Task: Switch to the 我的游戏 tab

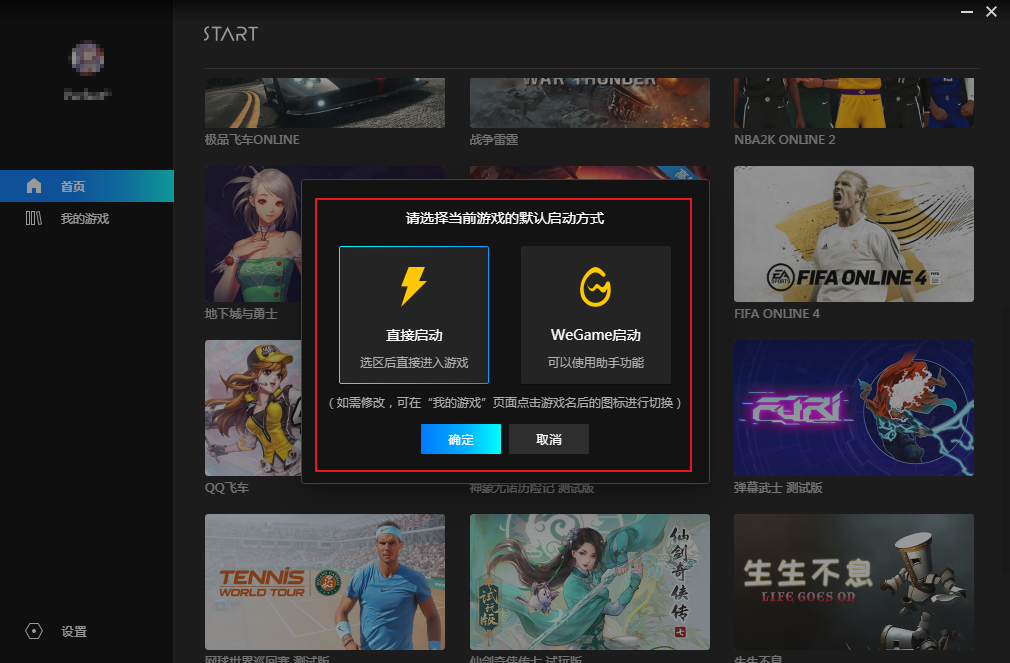Action: [84, 218]
